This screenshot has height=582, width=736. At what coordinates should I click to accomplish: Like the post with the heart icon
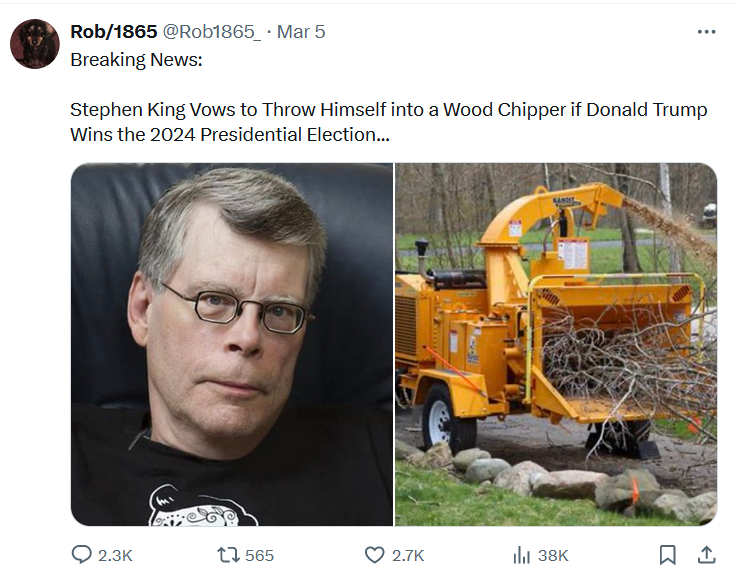click(374, 555)
